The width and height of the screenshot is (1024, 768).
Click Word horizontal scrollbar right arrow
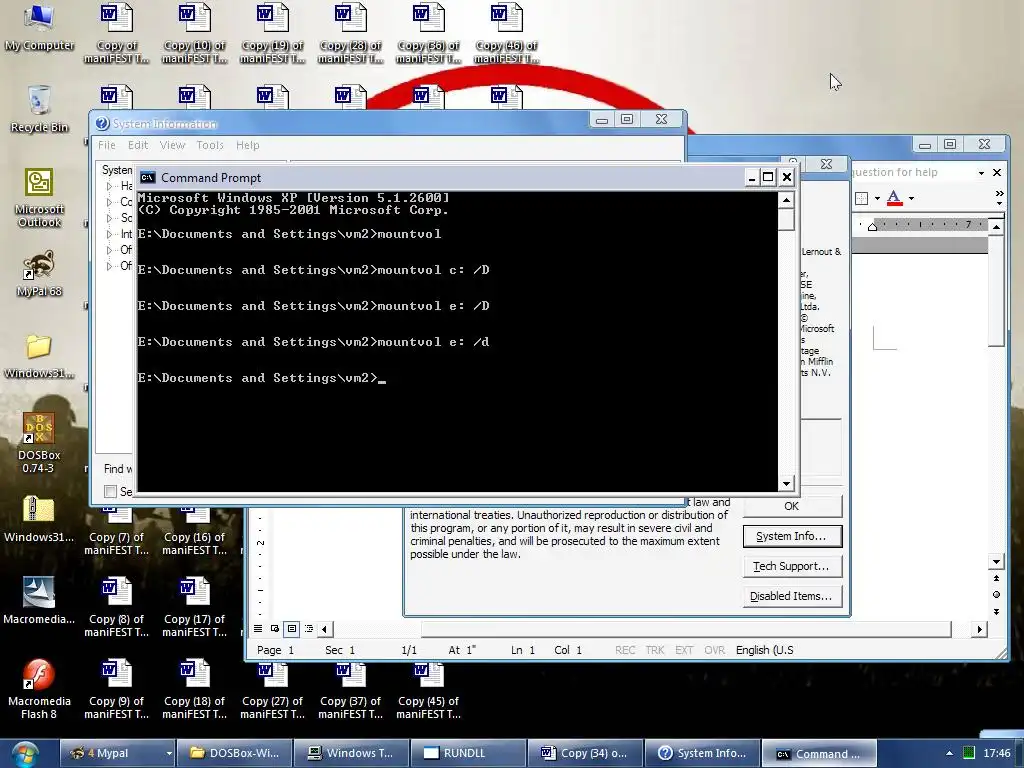pyautogui.click(x=979, y=629)
